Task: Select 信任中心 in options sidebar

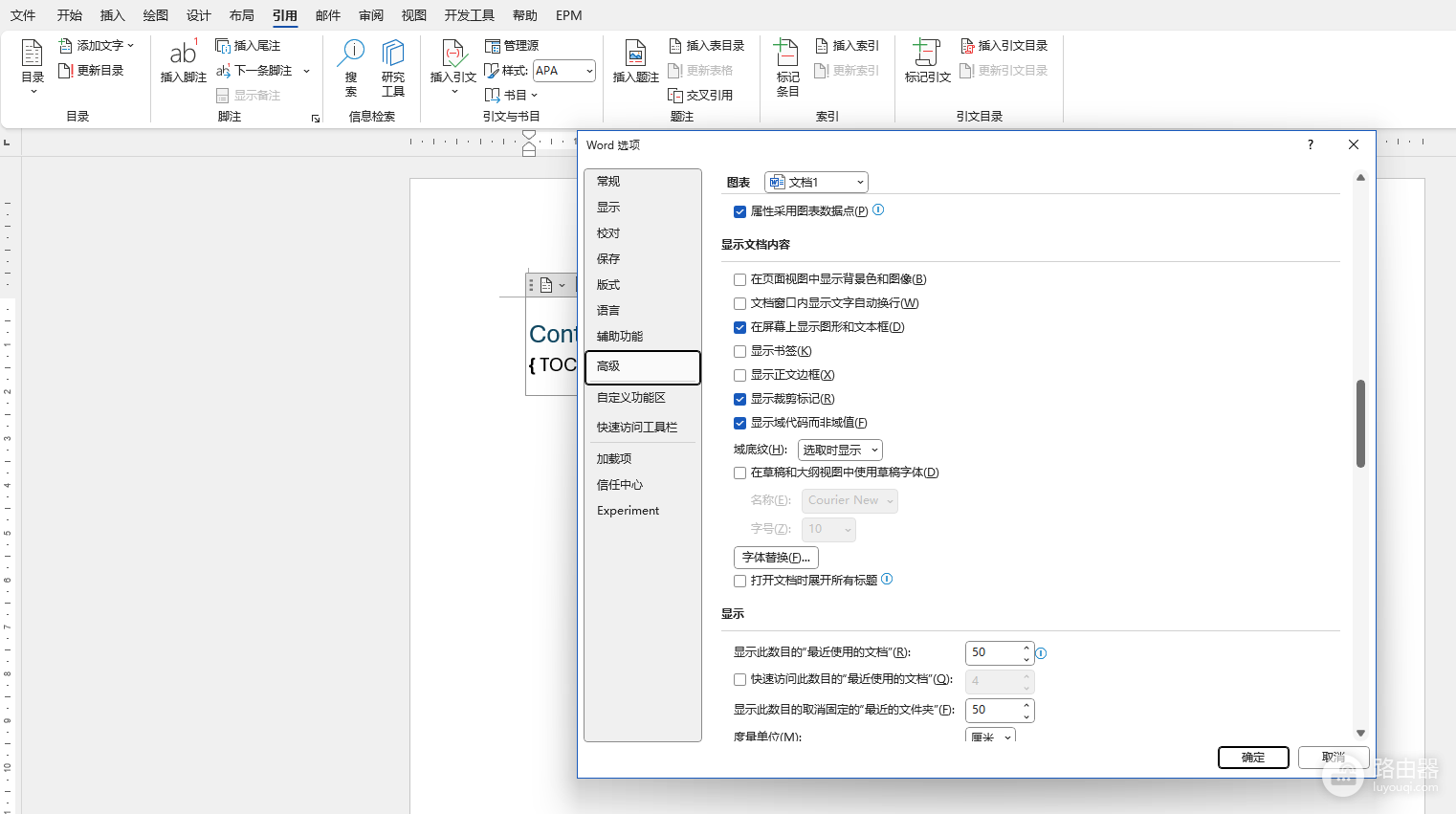Action: (x=642, y=484)
